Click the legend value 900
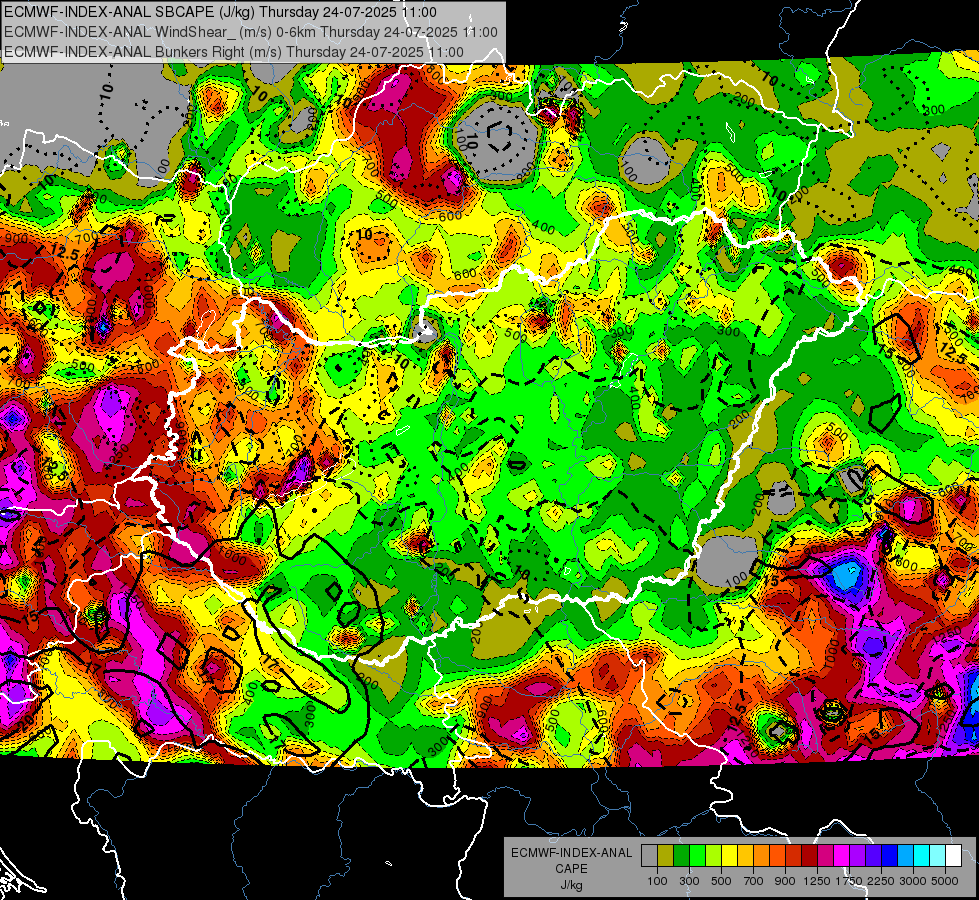 (x=785, y=881)
